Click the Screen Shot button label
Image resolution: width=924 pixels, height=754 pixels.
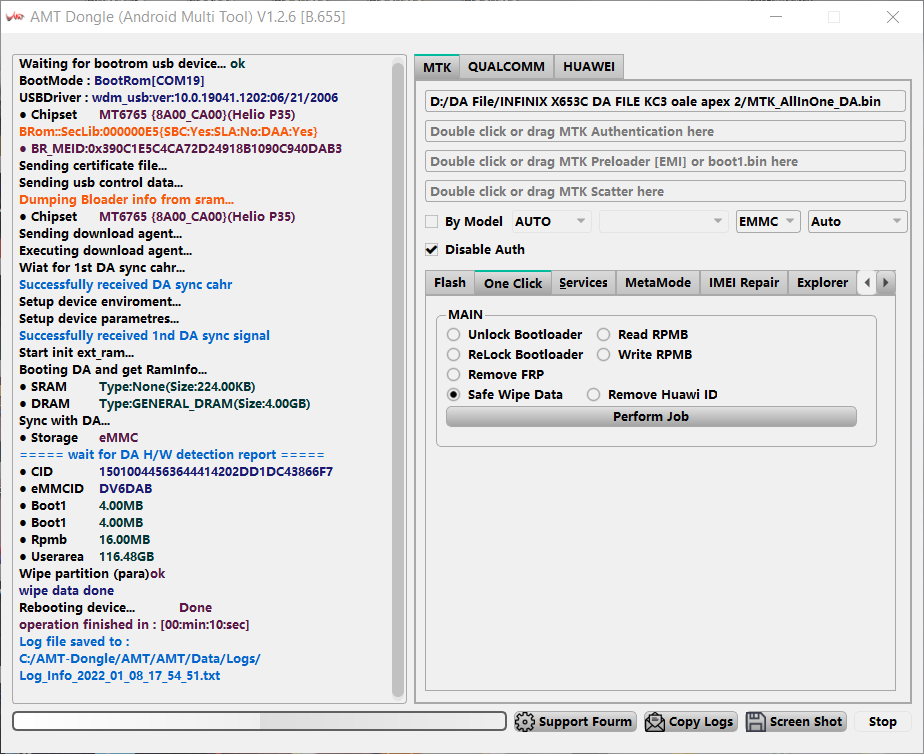pos(806,722)
